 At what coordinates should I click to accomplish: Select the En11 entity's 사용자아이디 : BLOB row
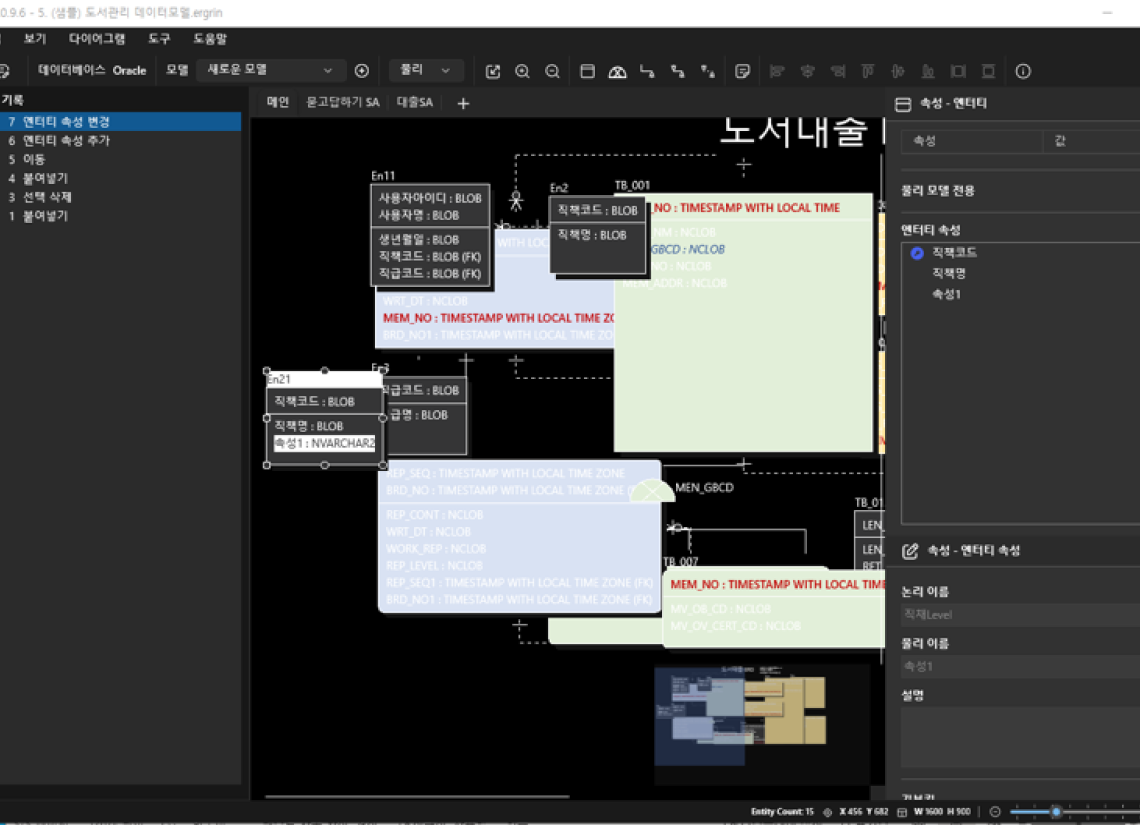(430, 198)
